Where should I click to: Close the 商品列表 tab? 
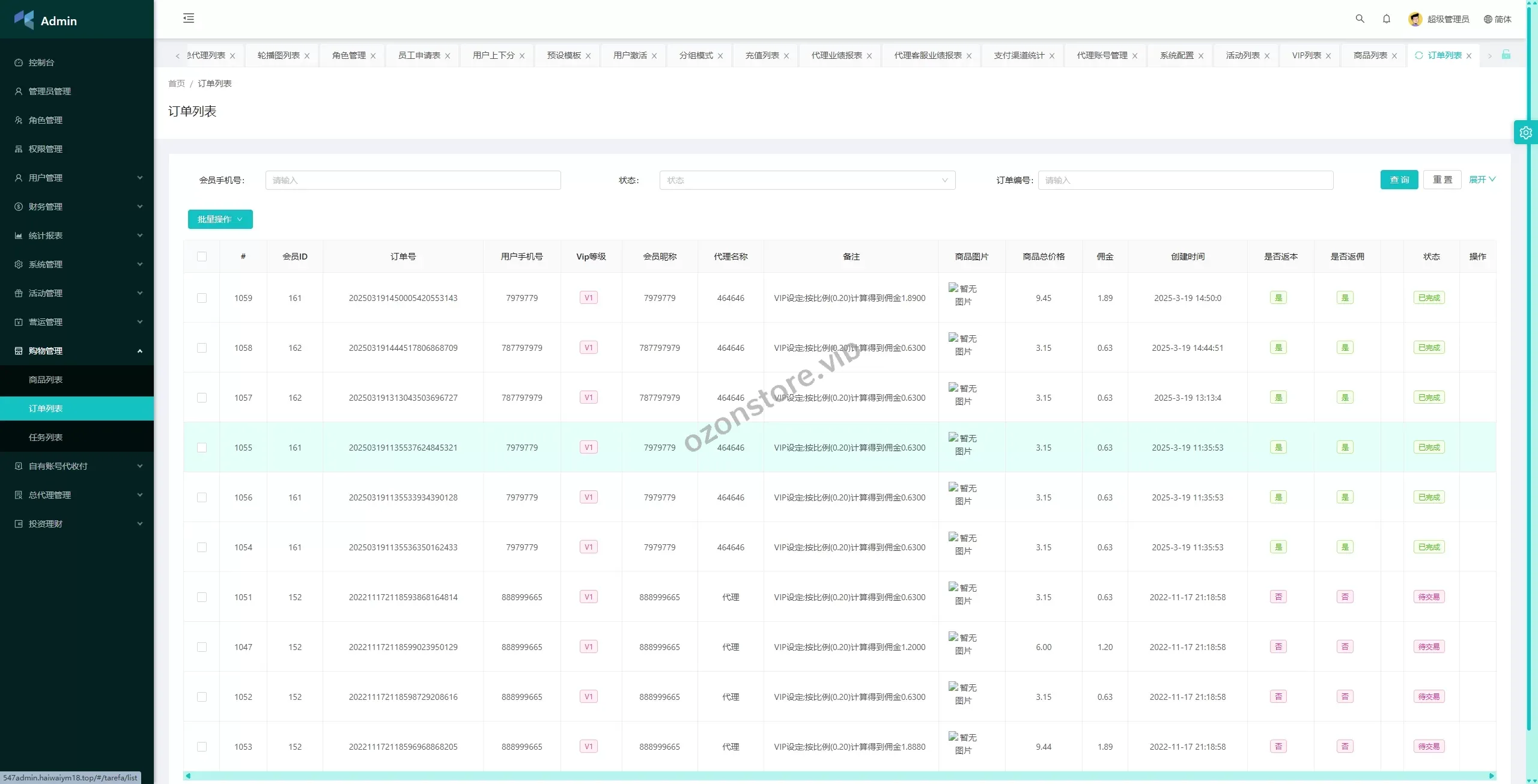click(x=1394, y=56)
